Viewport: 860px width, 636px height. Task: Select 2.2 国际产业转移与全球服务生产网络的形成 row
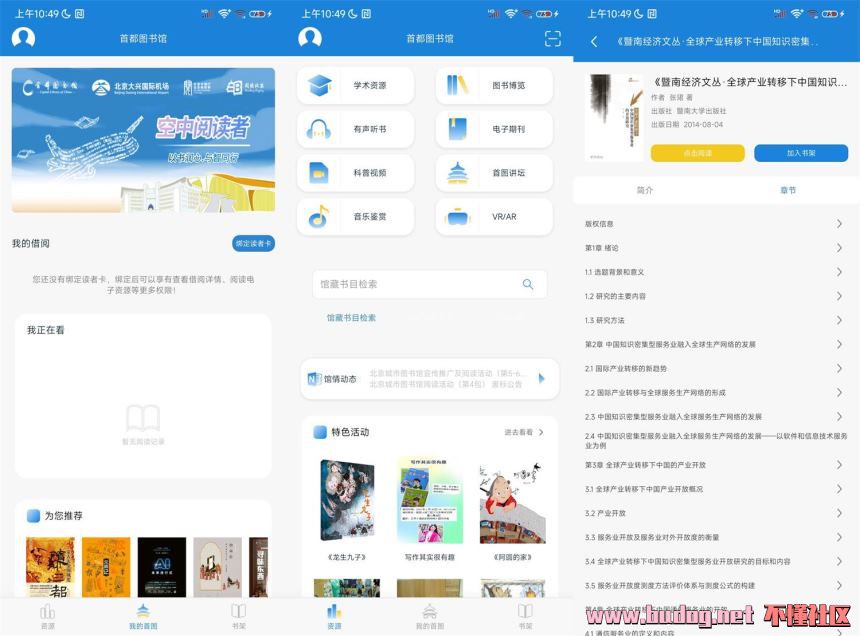716,393
